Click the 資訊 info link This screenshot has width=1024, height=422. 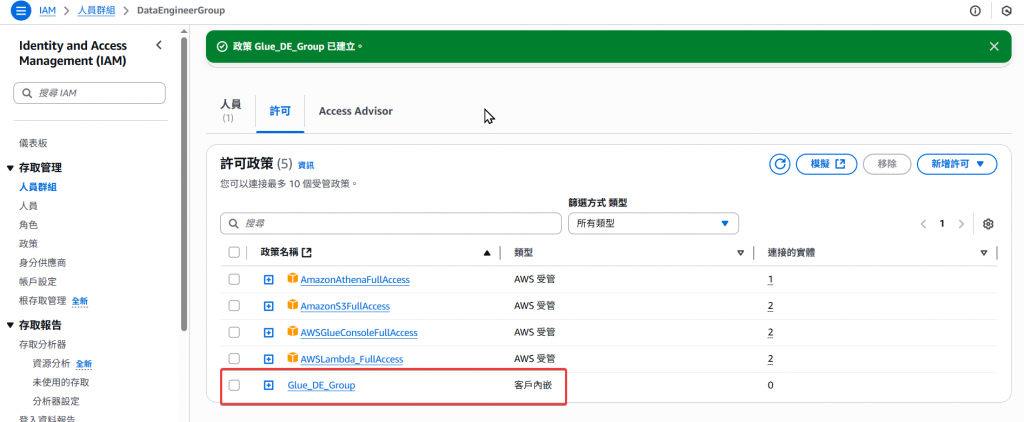pos(306,166)
